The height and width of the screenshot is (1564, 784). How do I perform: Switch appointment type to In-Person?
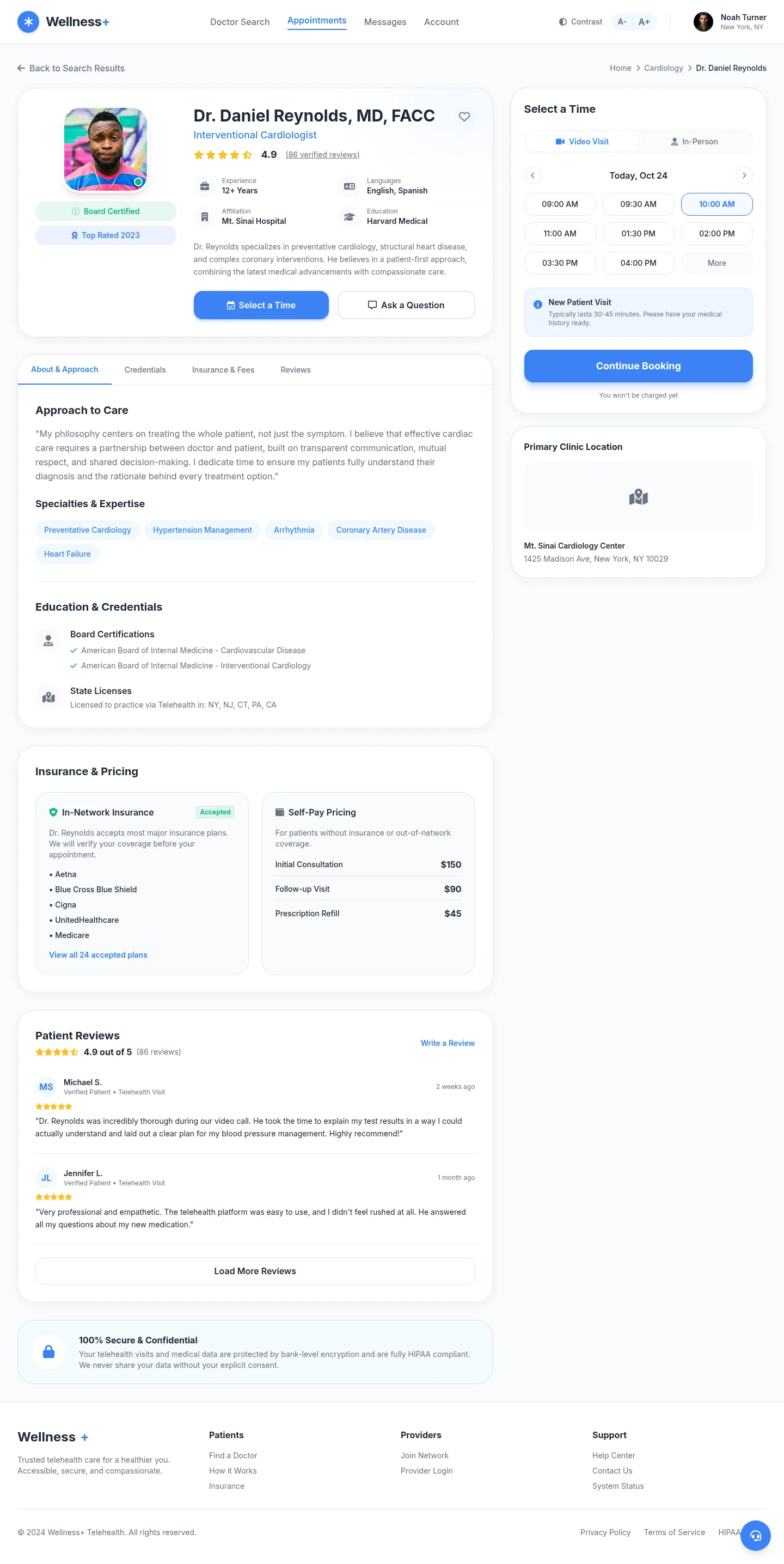[695, 142]
